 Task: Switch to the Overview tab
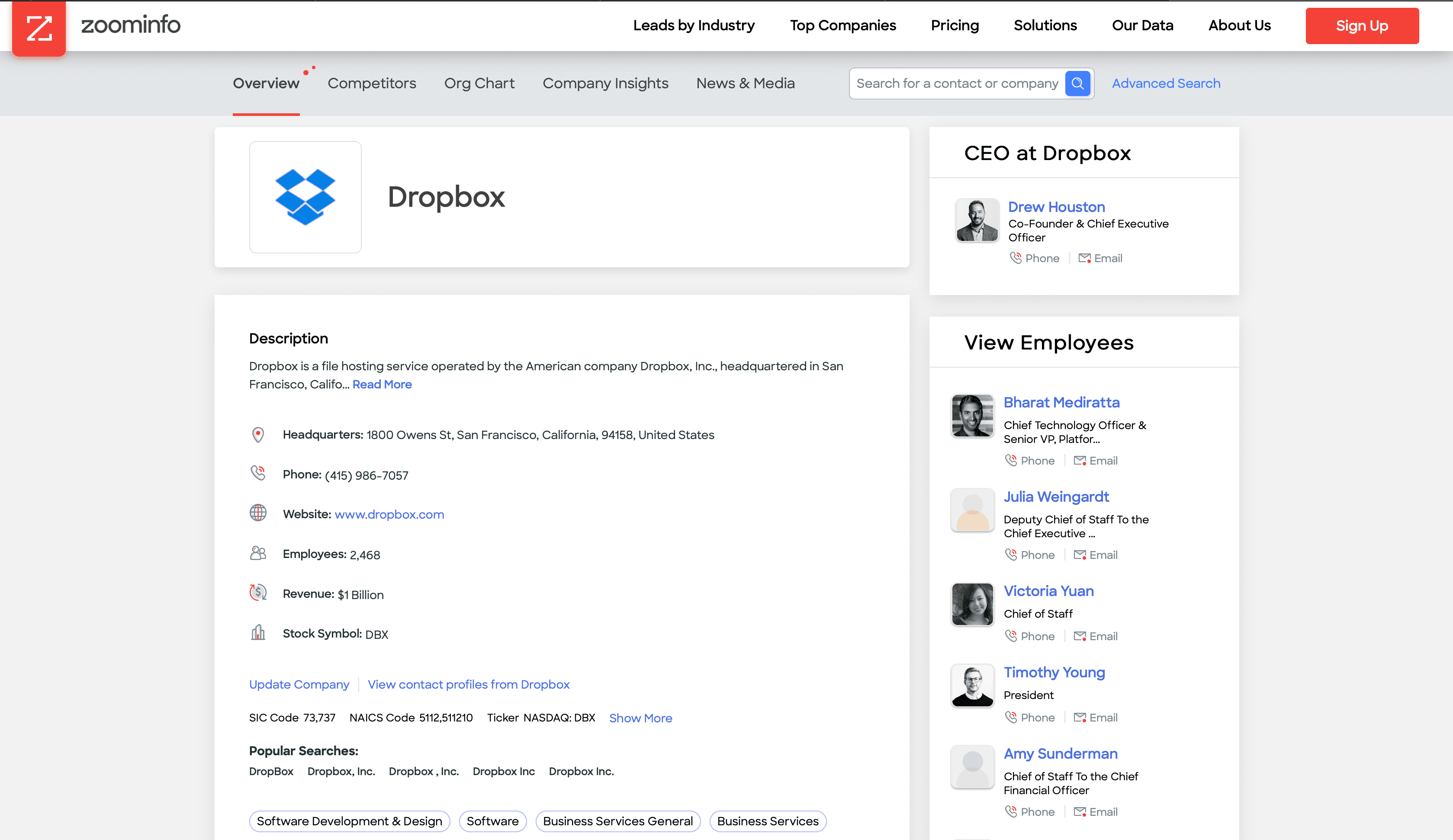pyautogui.click(x=266, y=83)
